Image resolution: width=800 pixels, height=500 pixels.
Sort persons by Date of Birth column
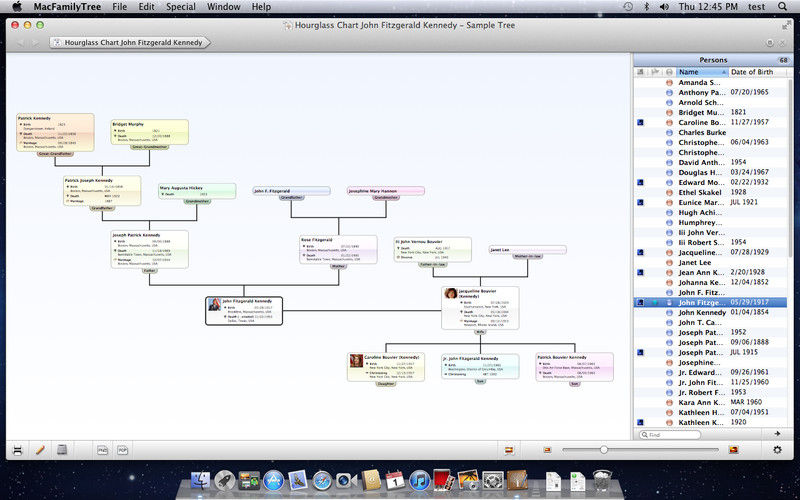point(759,72)
